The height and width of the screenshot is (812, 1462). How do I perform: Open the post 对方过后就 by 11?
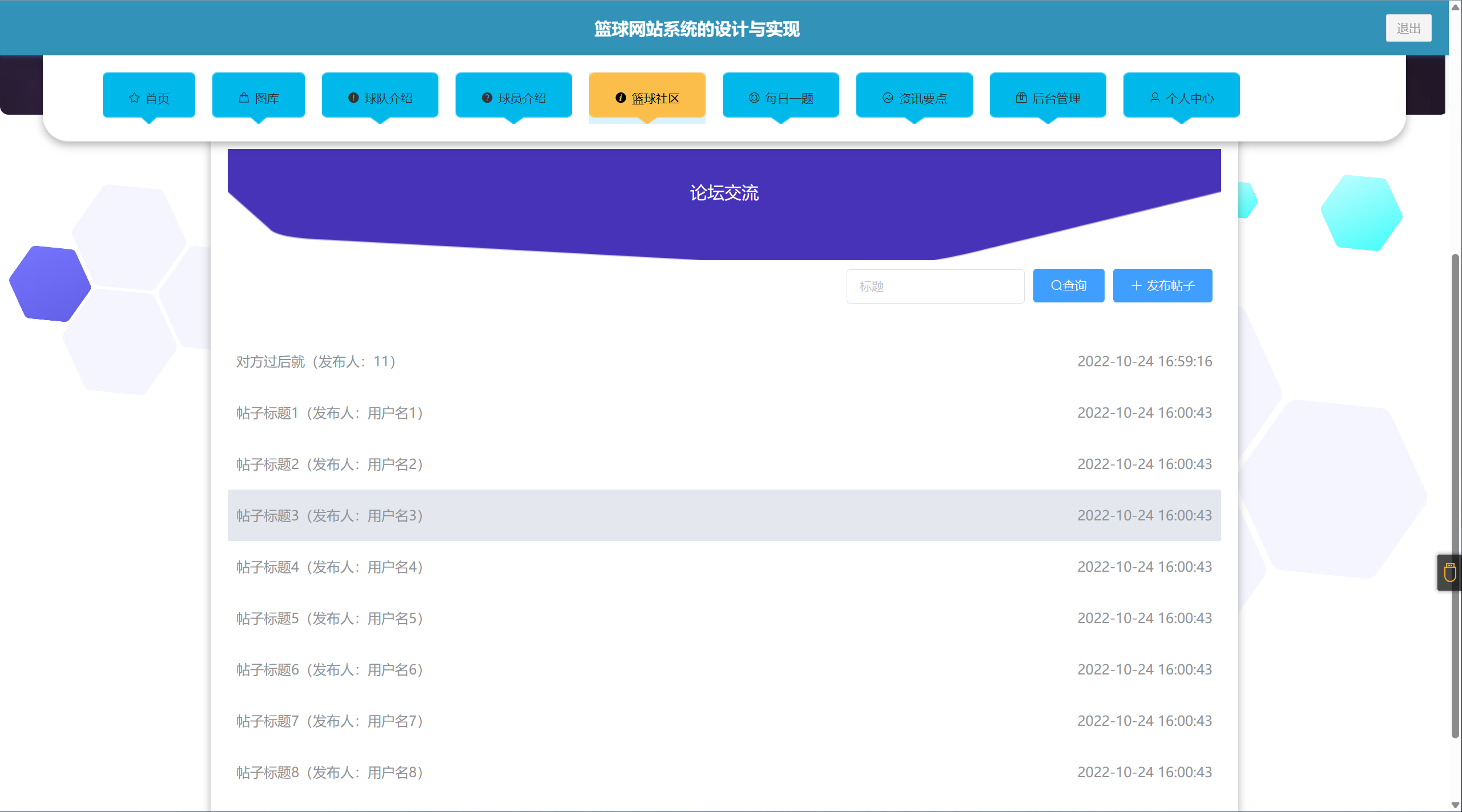724,361
